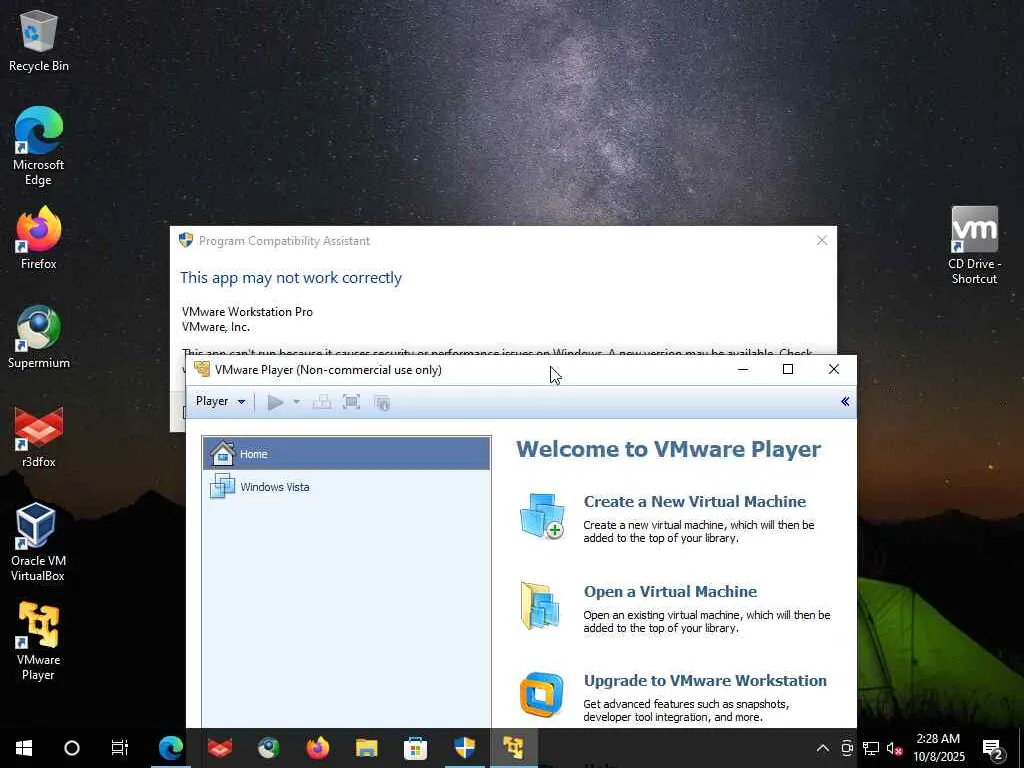Click the Cortana search circle on taskbar
This screenshot has height=768, width=1024.
pos(72,748)
